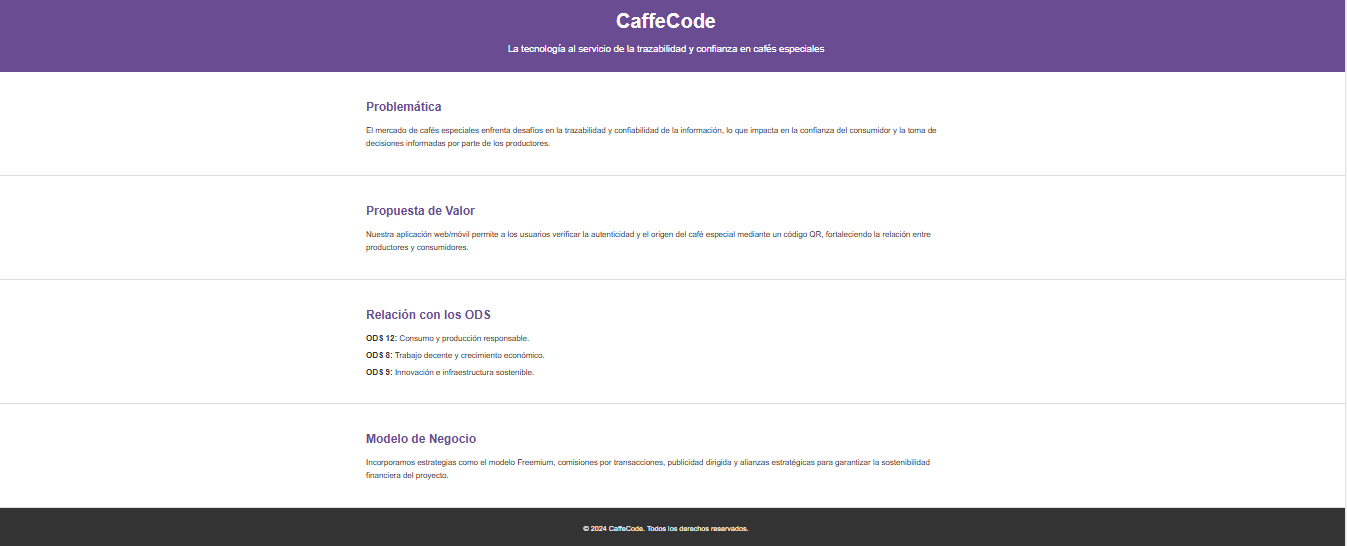This screenshot has width=1347, height=546.
Task: Click the bold ODS 12 label
Action: coord(381,339)
